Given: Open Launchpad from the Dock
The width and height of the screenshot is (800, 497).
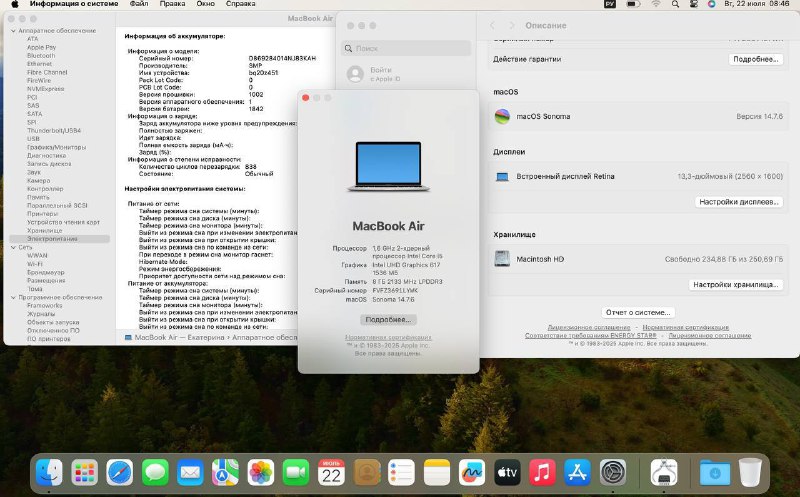Looking at the screenshot, I should (85, 473).
